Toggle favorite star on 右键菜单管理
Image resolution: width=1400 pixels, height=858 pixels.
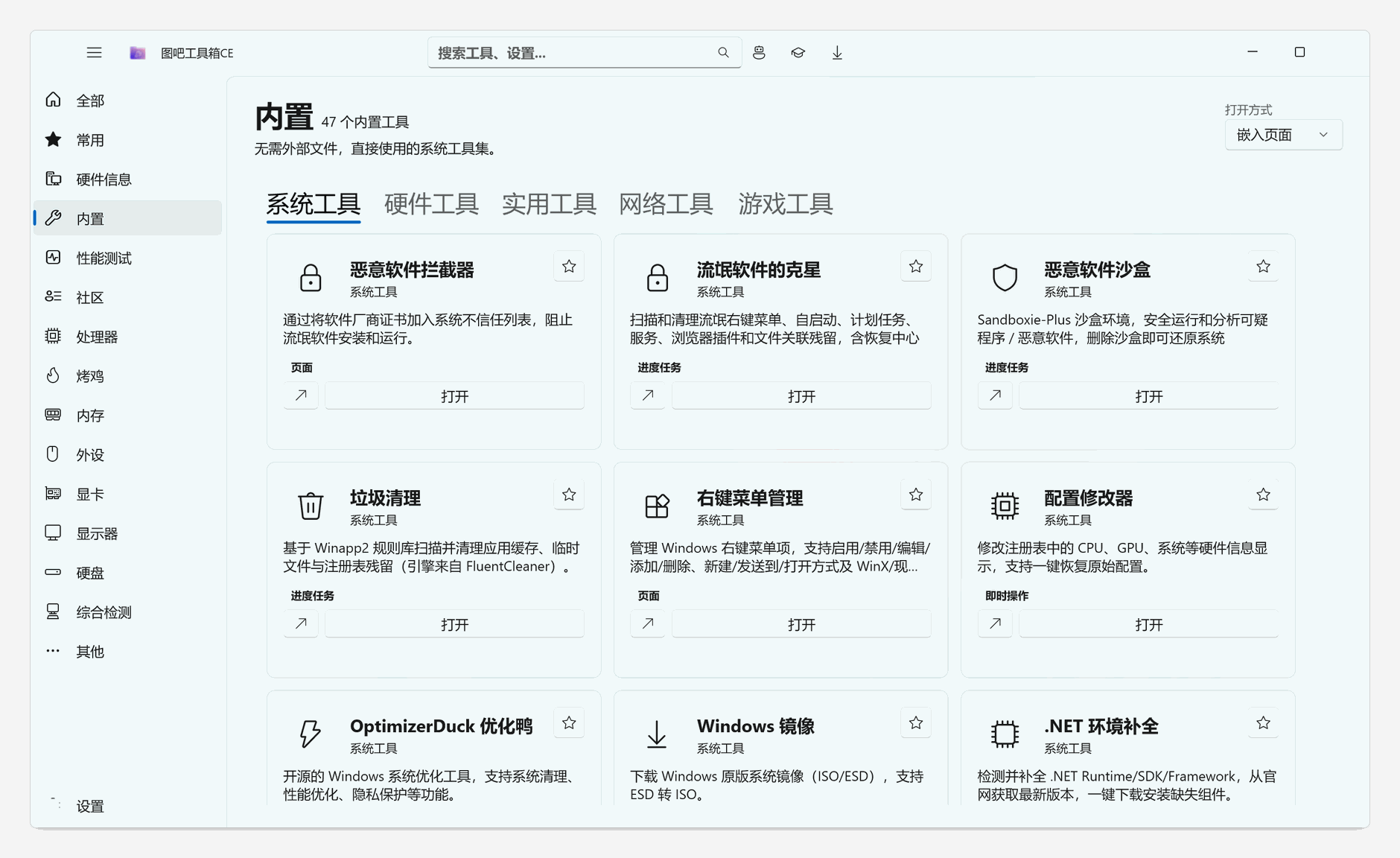916,495
